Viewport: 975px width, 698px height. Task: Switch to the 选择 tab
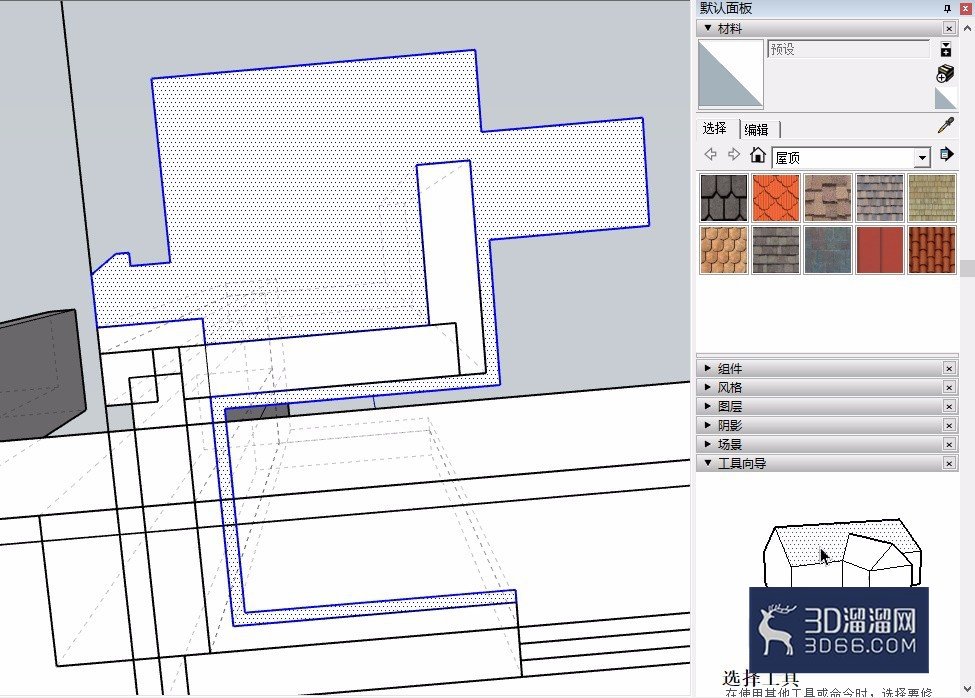click(716, 129)
